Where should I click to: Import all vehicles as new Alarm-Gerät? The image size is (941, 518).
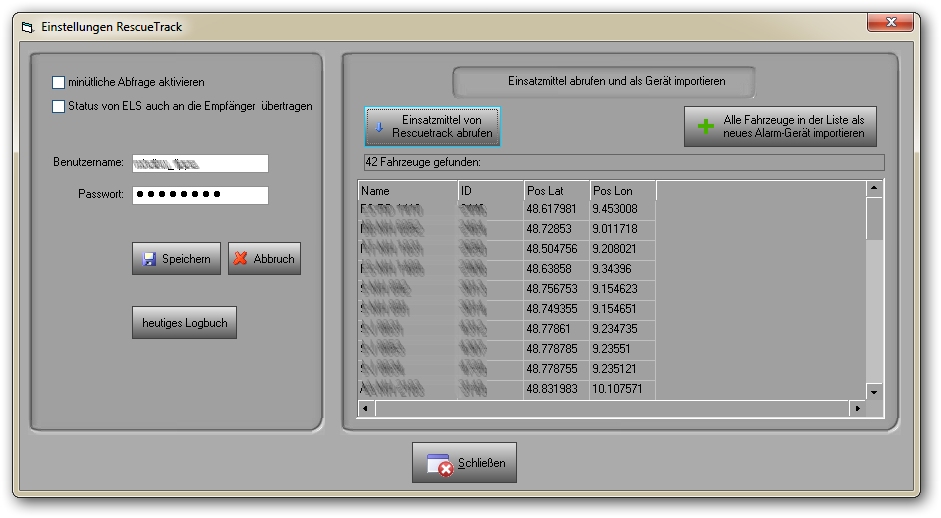(780, 127)
